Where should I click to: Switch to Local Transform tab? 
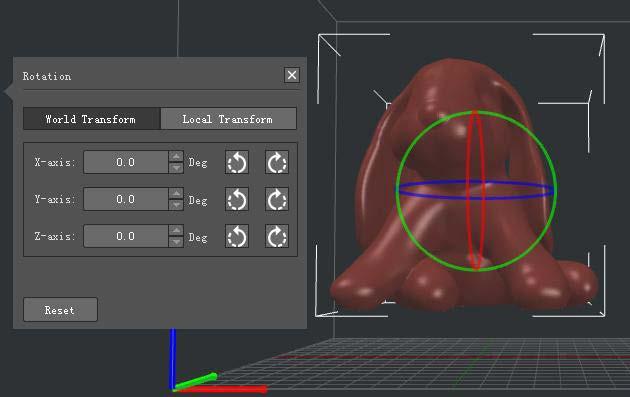coord(228,119)
